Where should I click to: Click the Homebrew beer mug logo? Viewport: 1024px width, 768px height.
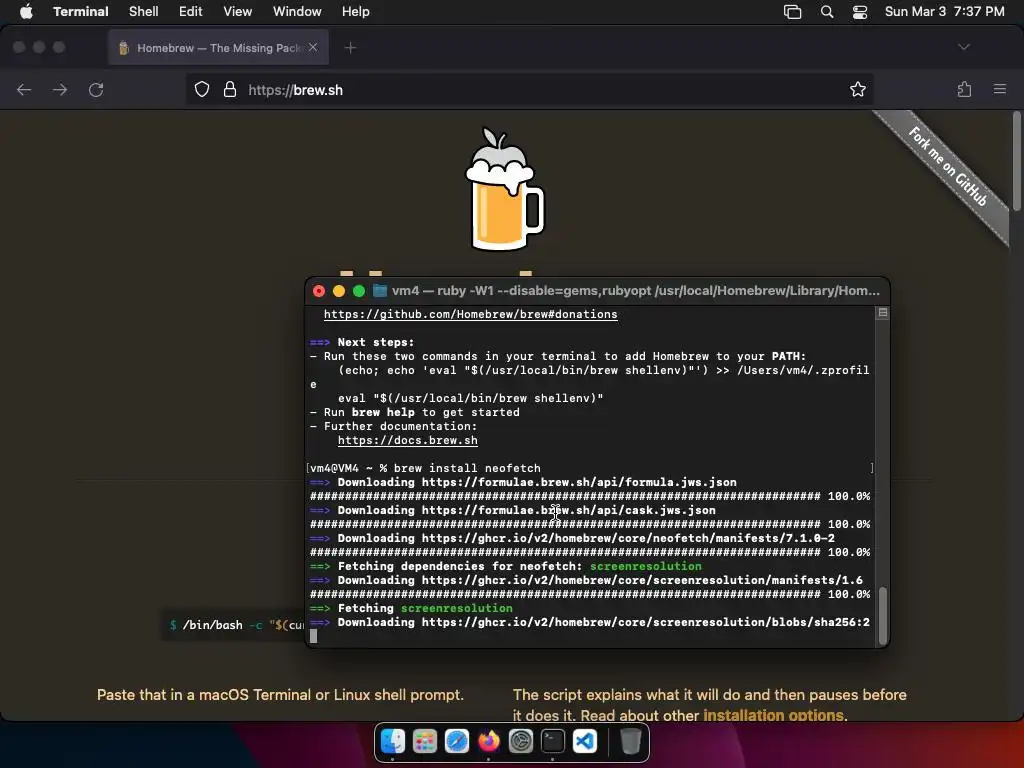tap(504, 189)
